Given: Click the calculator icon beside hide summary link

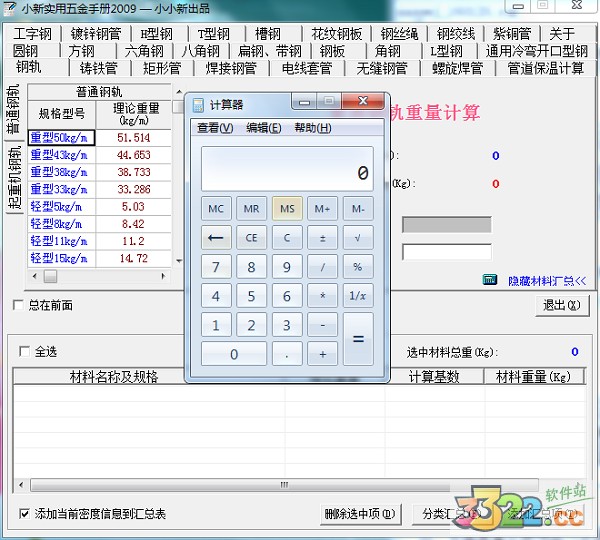Looking at the screenshot, I should (x=489, y=280).
